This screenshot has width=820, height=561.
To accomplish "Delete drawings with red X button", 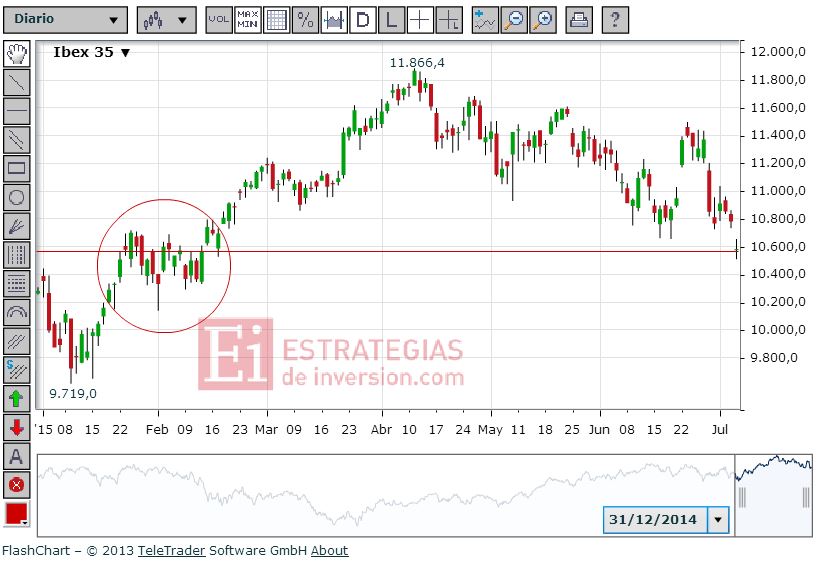I will pos(17,485).
